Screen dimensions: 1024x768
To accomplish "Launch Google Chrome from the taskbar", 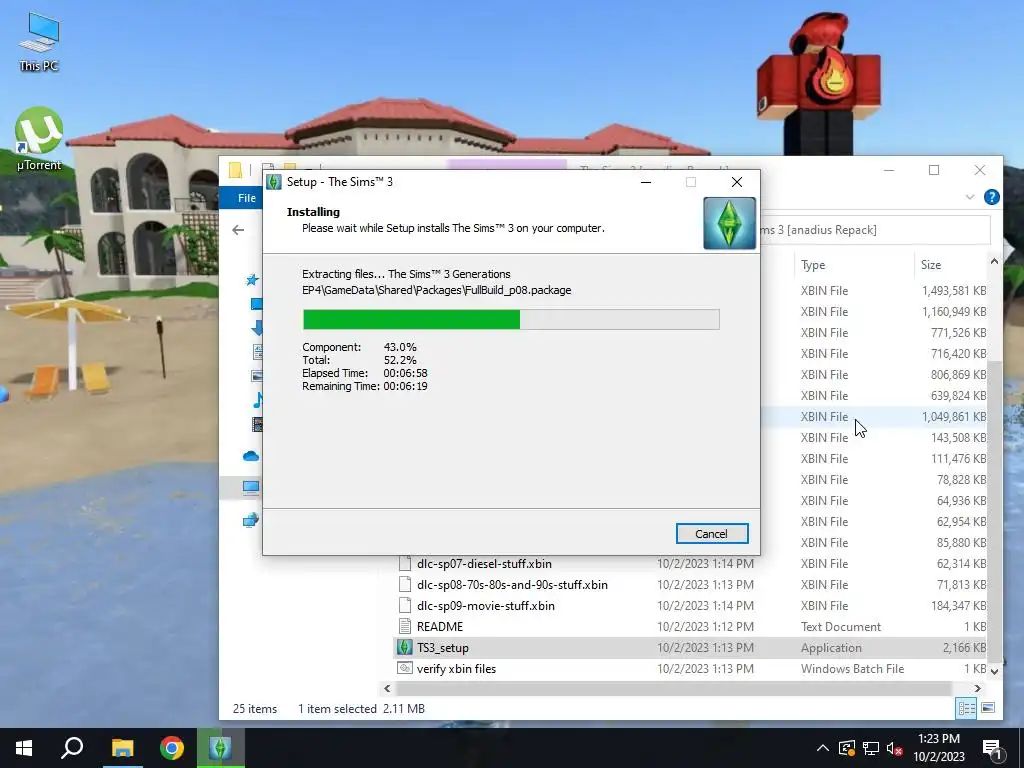I will pos(172,748).
